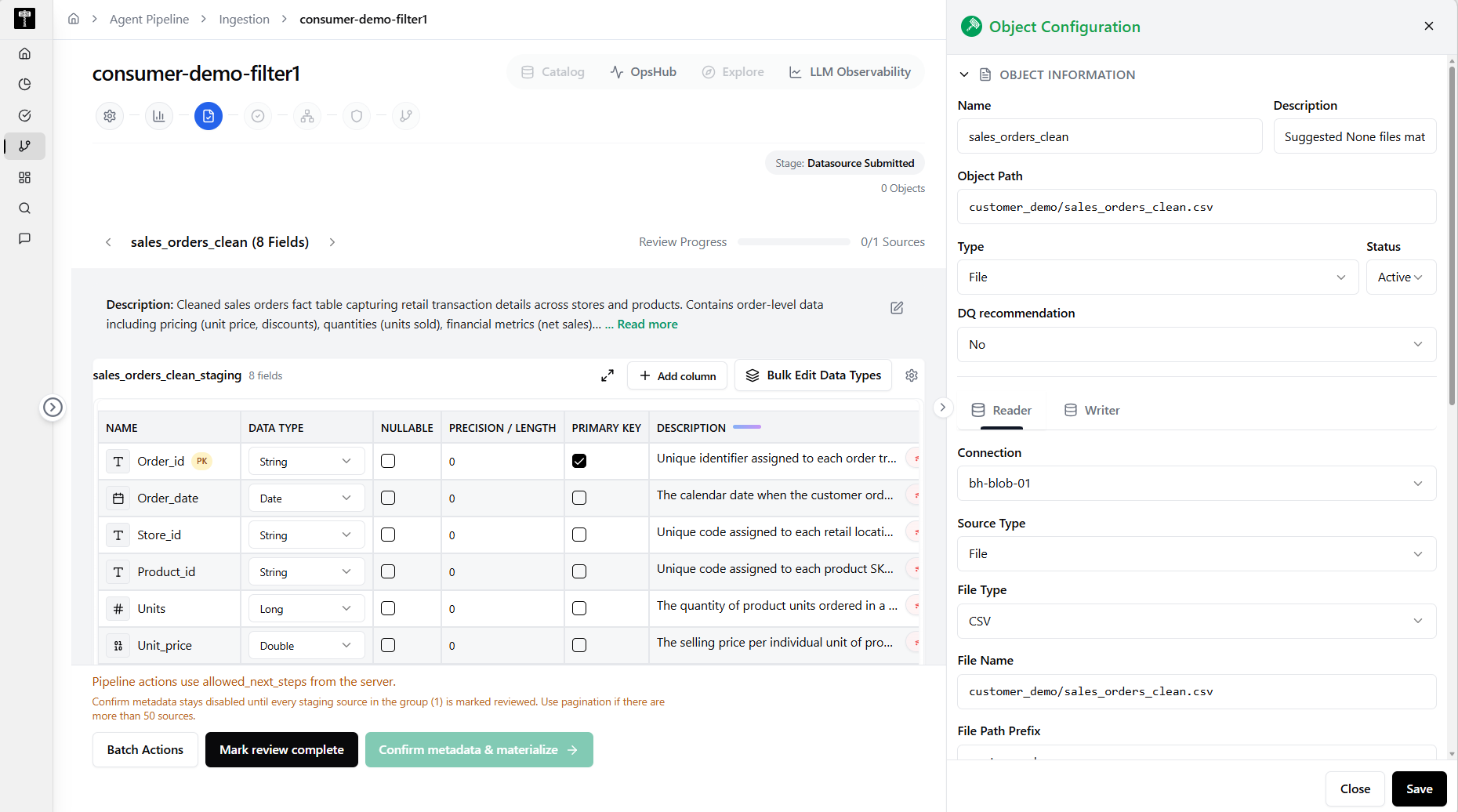Expand description via Read more link
Screen dimensions: 1458x812
[x=647, y=324]
